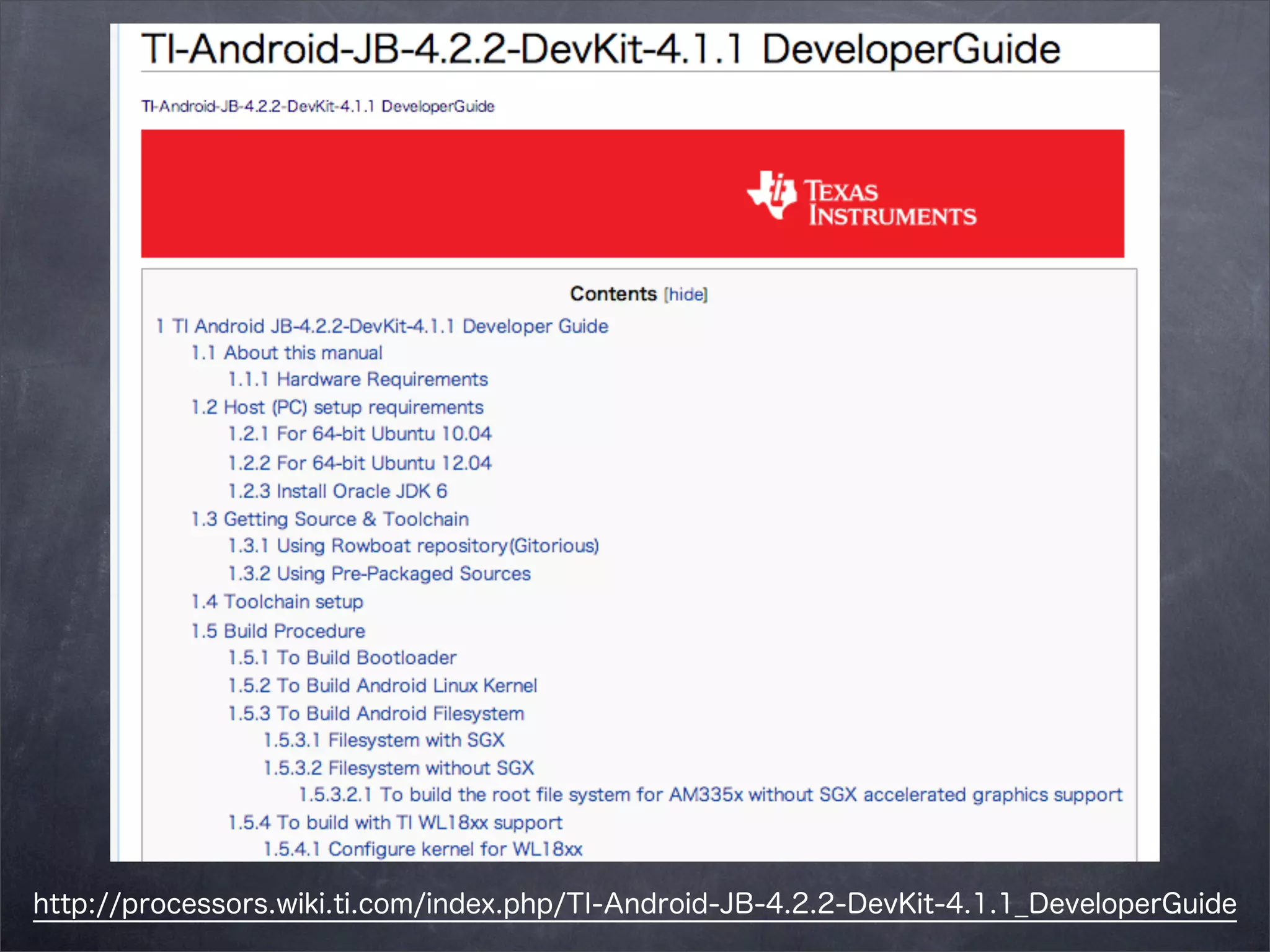
Task: Jump to 1.4 Toolchain setup
Action: tap(277, 602)
